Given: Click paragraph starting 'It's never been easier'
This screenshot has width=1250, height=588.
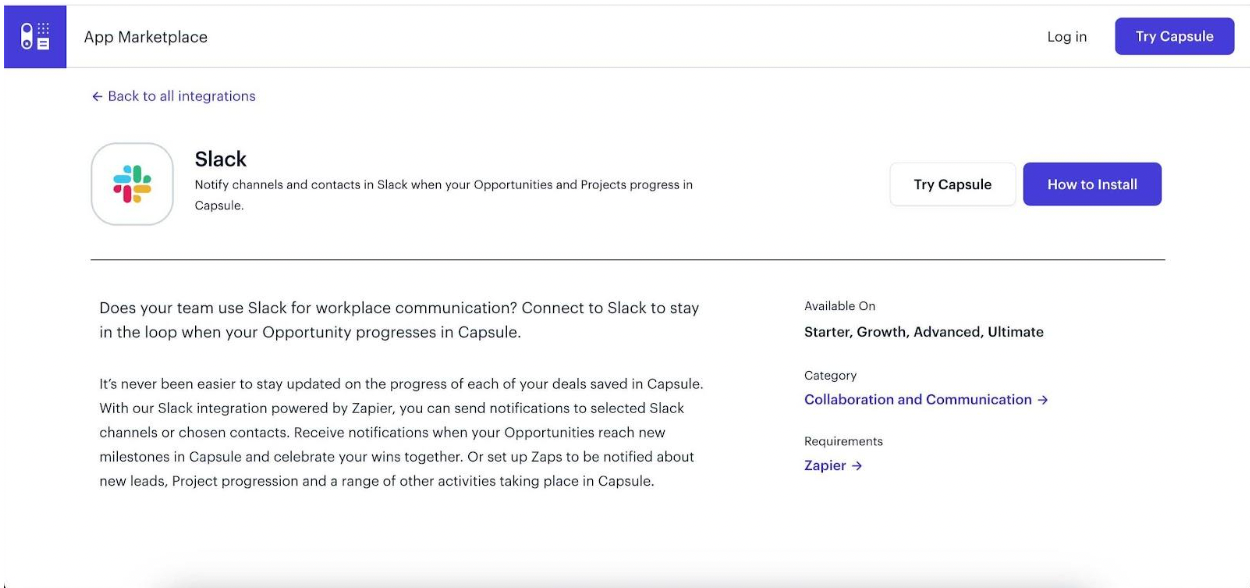Looking at the screenshot, I should tap(401, 432).
